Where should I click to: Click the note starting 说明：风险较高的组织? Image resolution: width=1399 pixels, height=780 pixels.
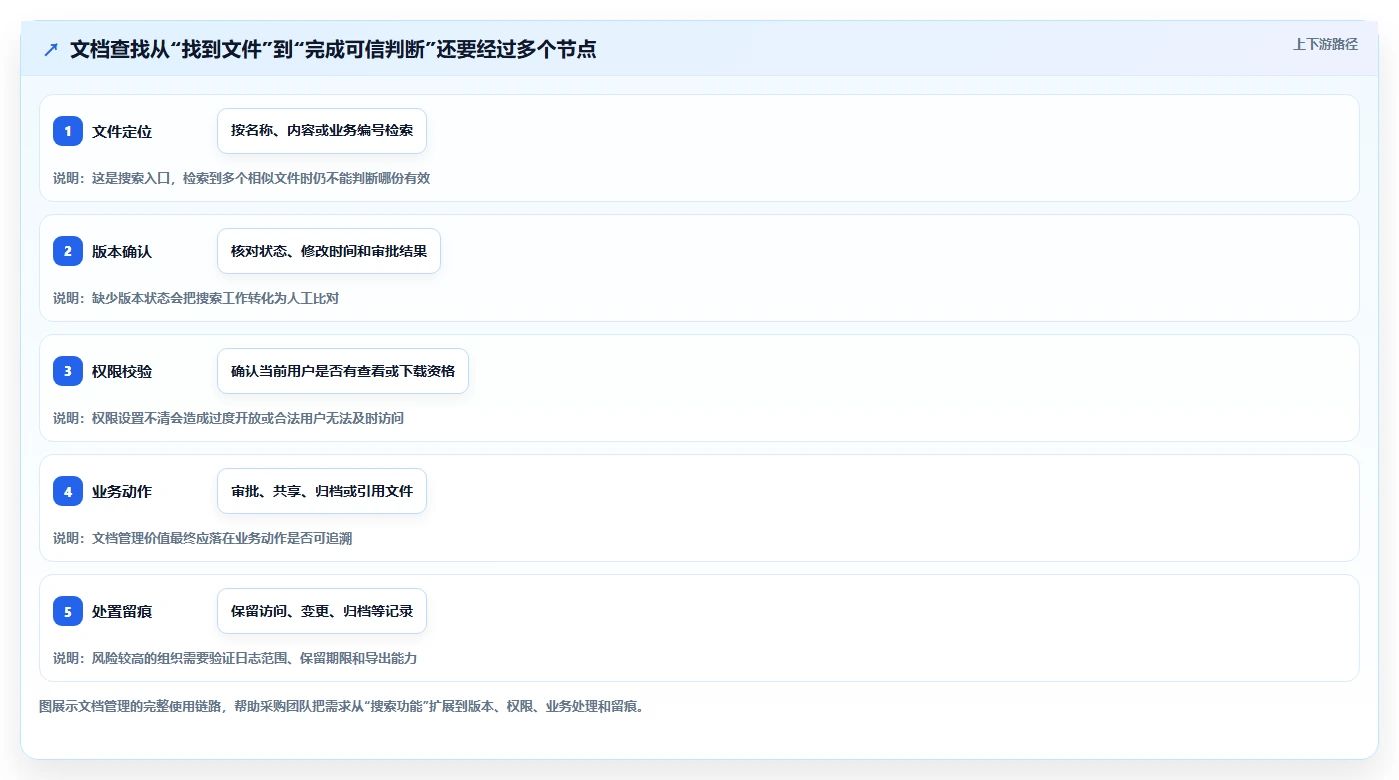(235, 658)
